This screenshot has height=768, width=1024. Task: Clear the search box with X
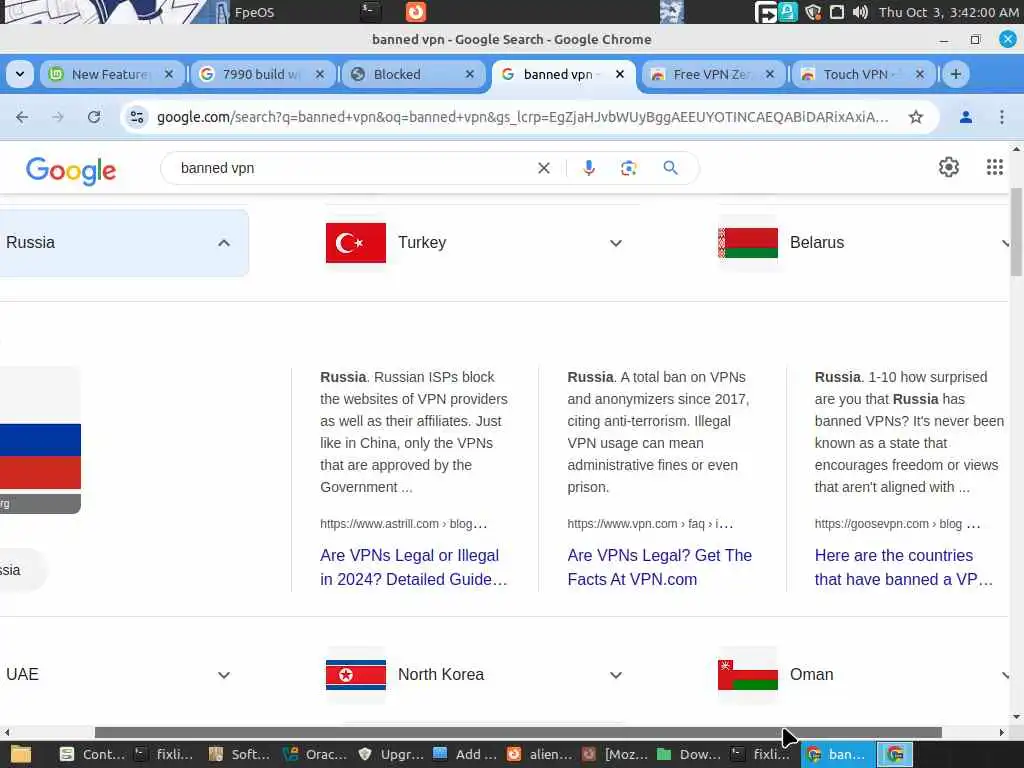click(x=543, y=168)
